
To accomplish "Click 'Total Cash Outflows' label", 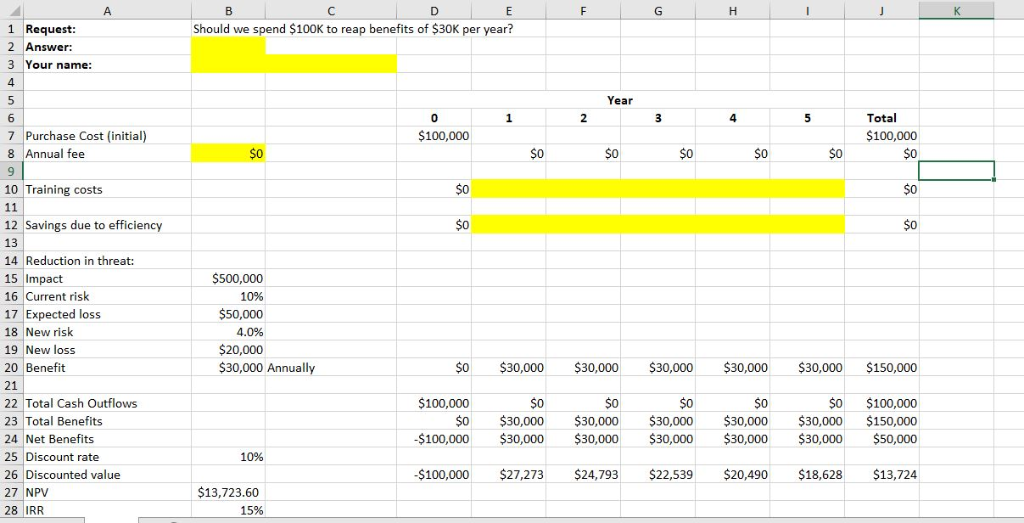I will (x=81, y=403).
